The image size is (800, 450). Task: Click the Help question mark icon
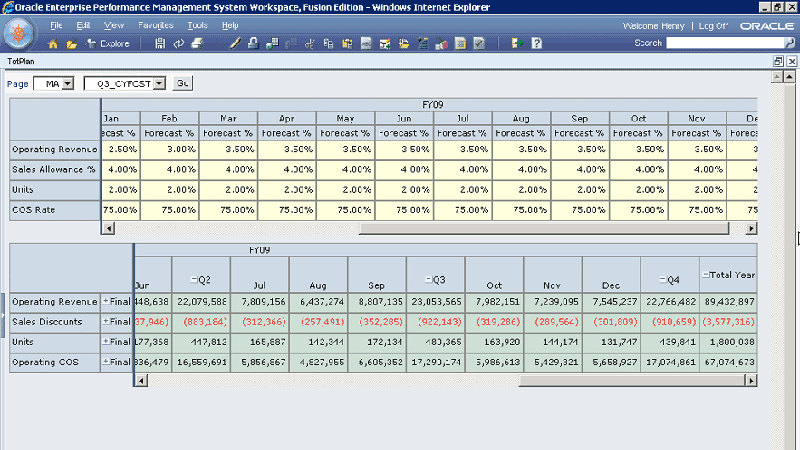click(537, 44)
